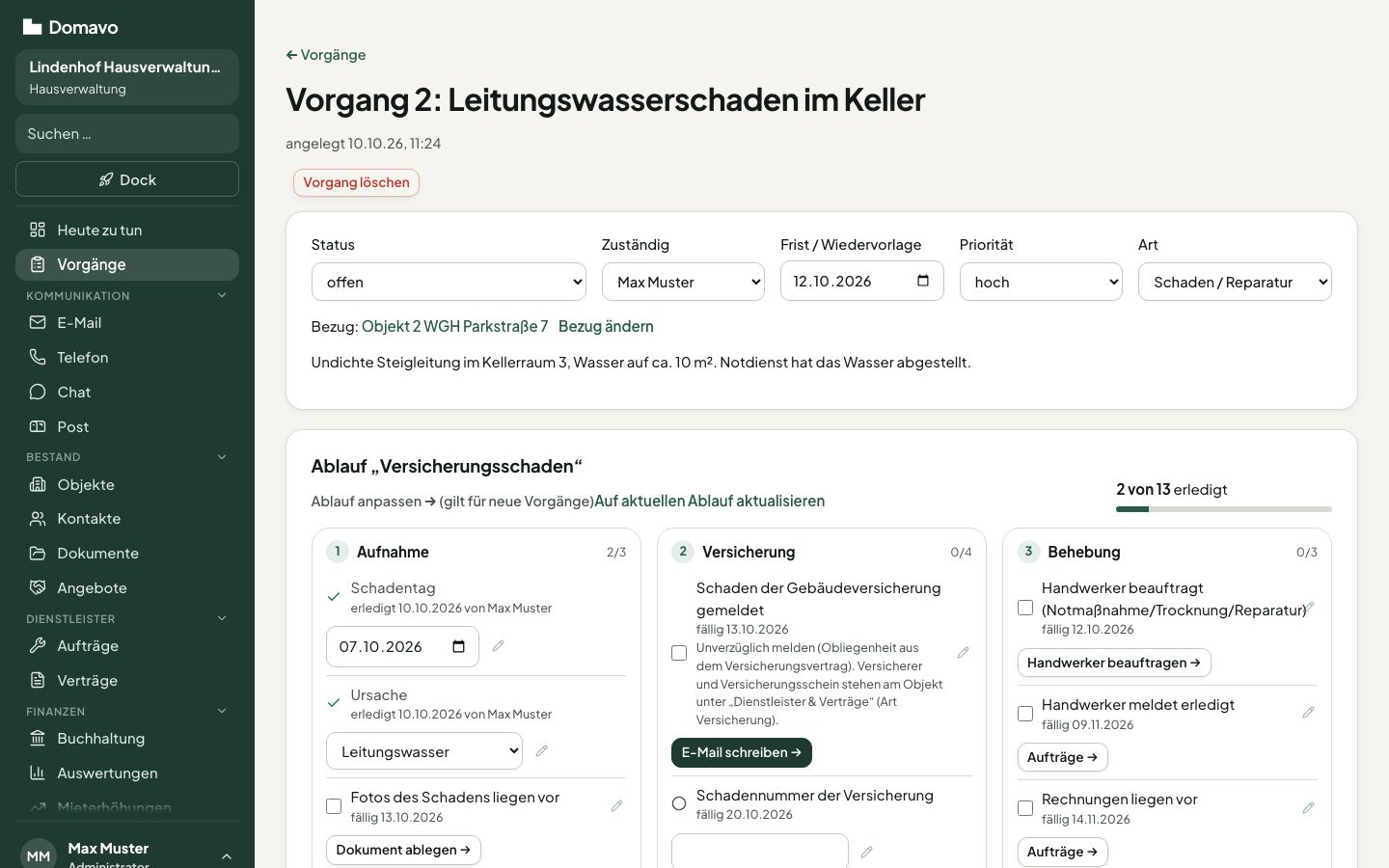
Task: Check 'Handwerker beauftragt' checkbox
Action: tap(1025, 608)
